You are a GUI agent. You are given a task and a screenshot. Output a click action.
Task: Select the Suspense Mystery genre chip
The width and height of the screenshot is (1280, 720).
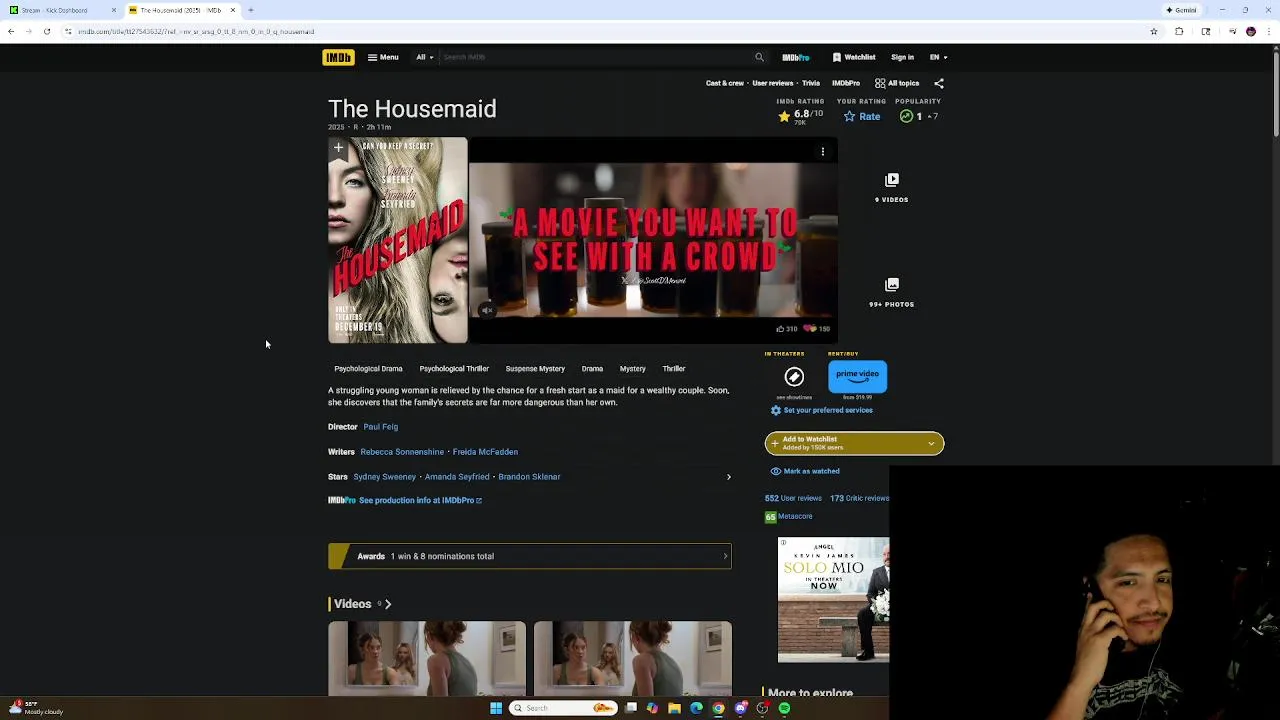535,368
